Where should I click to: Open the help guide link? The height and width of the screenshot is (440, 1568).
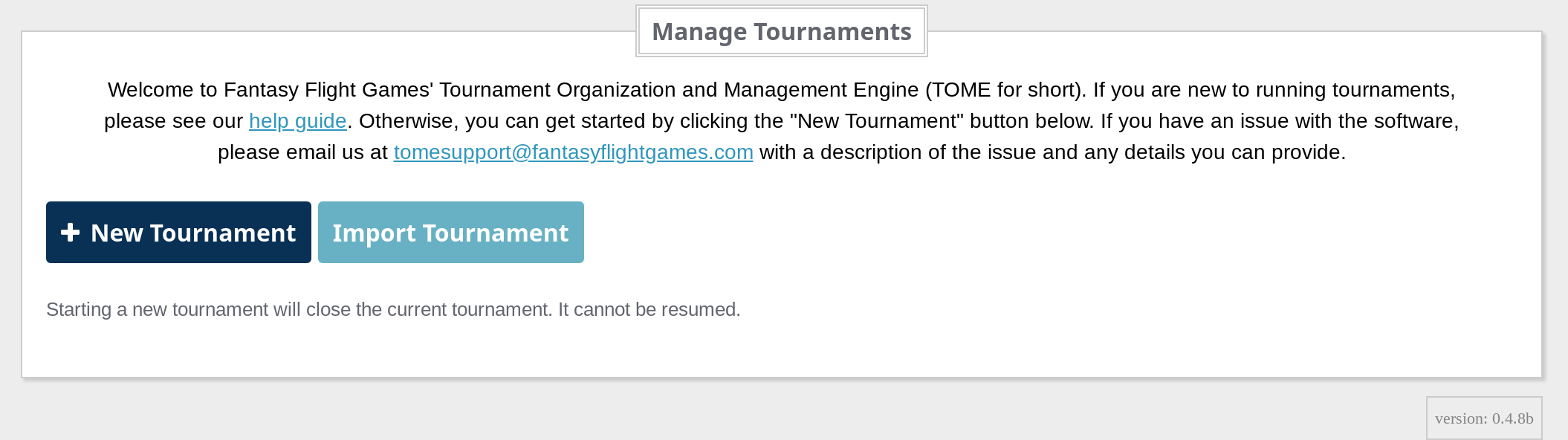click(297, 121)
